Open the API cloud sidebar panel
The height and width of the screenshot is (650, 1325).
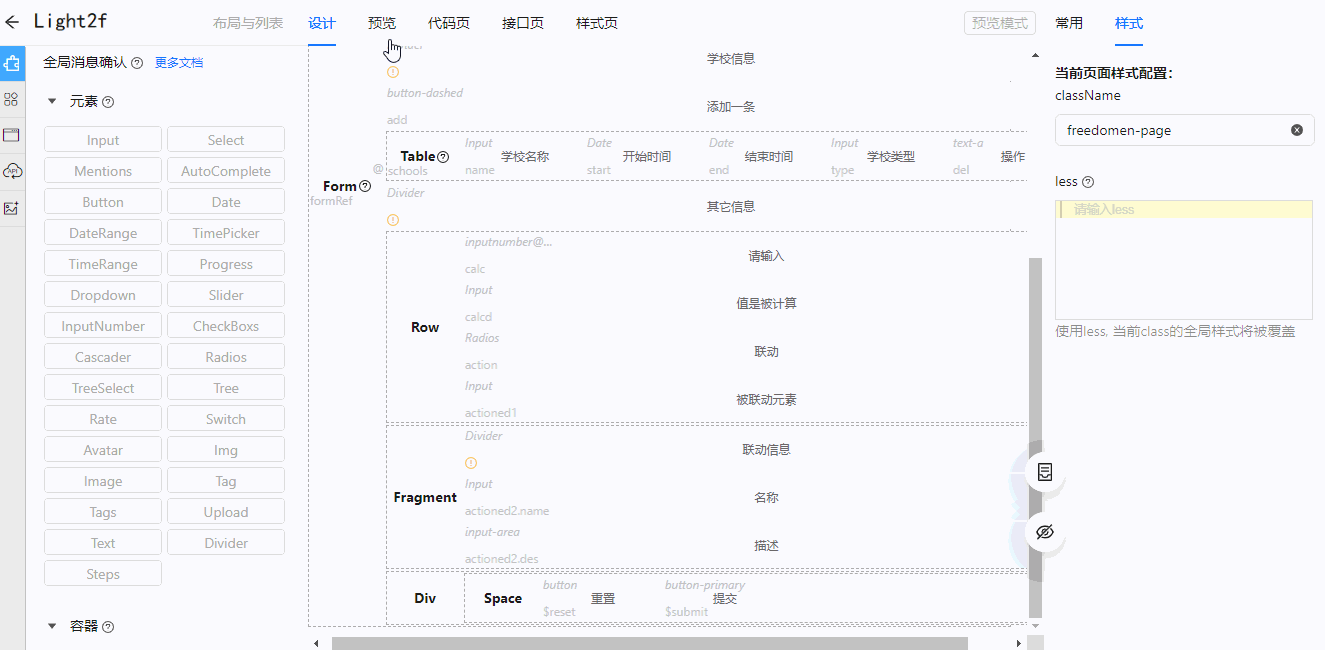tap(12, 171)
